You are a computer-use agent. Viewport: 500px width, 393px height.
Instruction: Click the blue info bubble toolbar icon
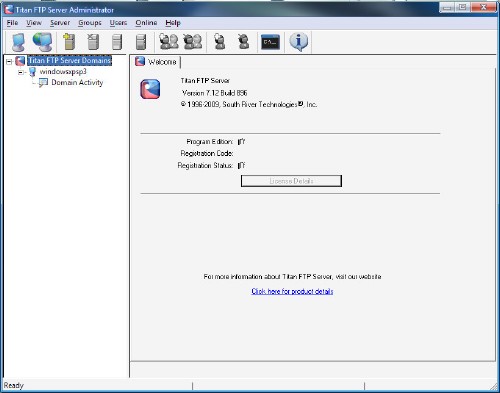(298, 42)
